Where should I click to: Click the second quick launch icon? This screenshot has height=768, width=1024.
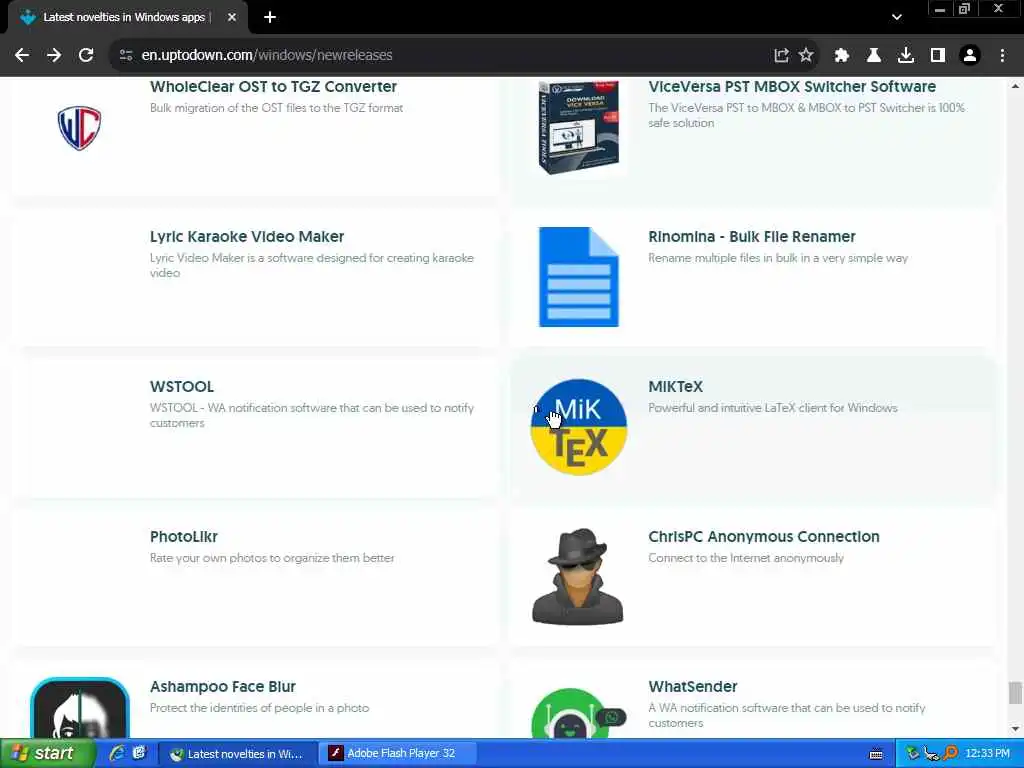(x=139, y=753)
